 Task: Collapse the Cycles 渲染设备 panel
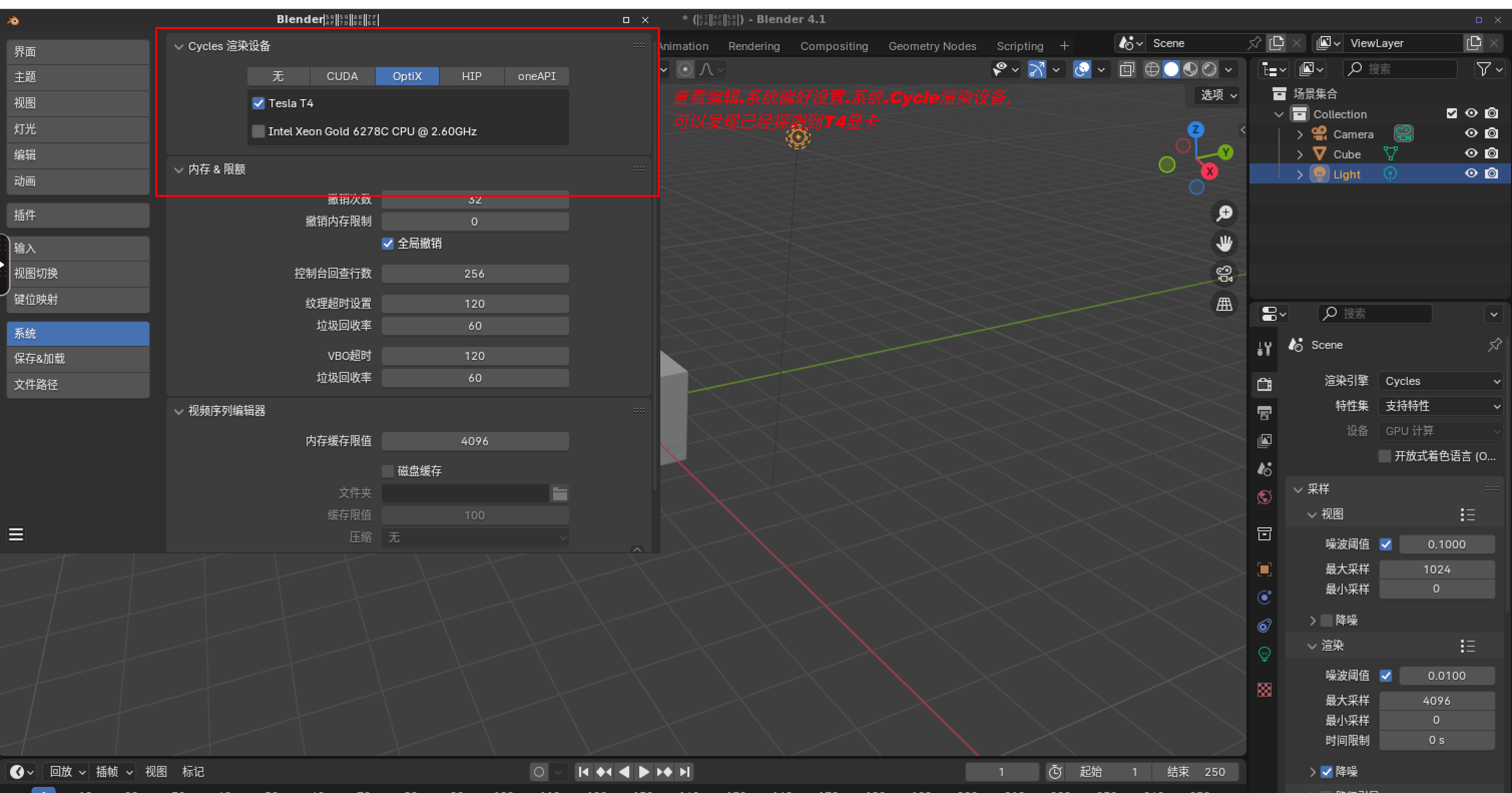click(x=178, y=47)
